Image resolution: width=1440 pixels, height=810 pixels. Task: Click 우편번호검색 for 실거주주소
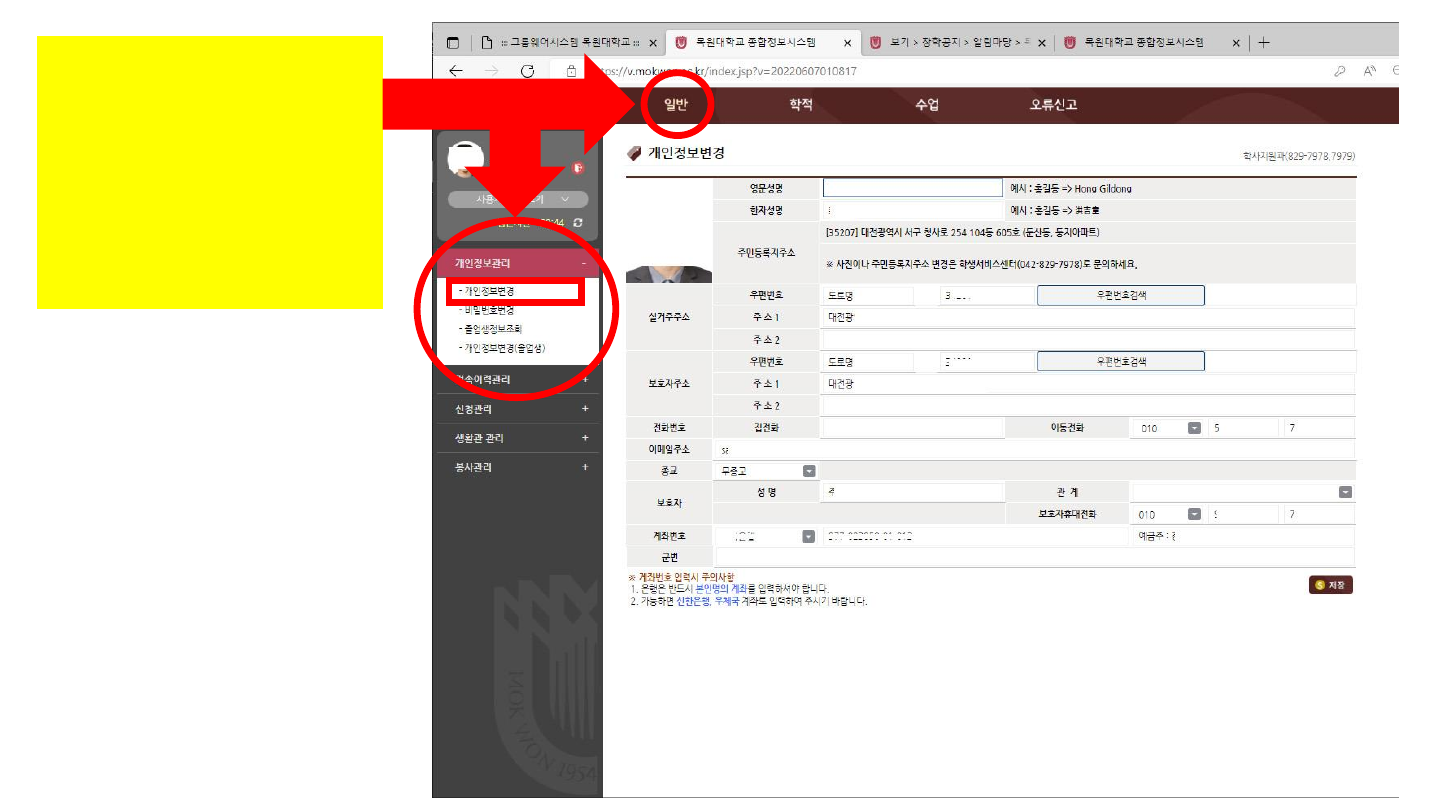pos(1120,296)
